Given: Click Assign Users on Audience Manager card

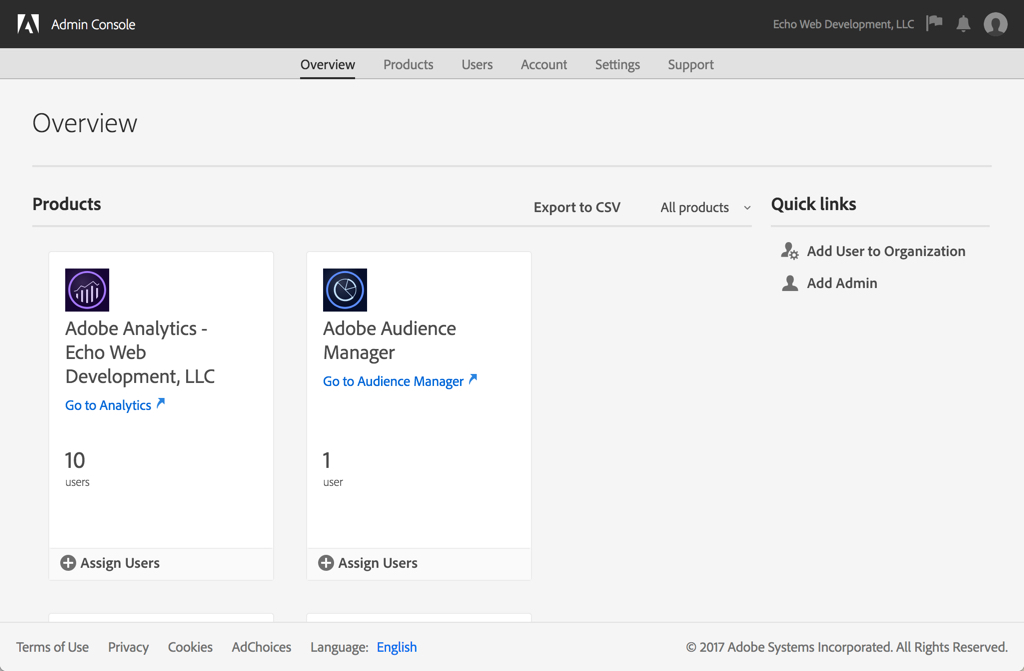Looking at the screenshot, I should tap(377, 563).
